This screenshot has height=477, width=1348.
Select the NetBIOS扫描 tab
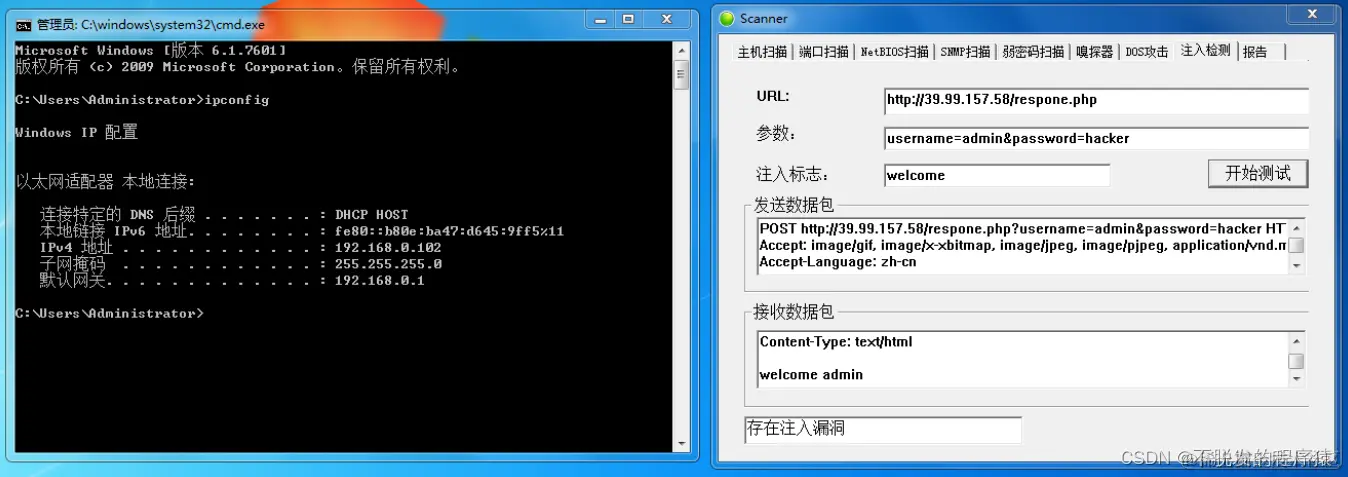pyautogui.click(x=895, y=52)
